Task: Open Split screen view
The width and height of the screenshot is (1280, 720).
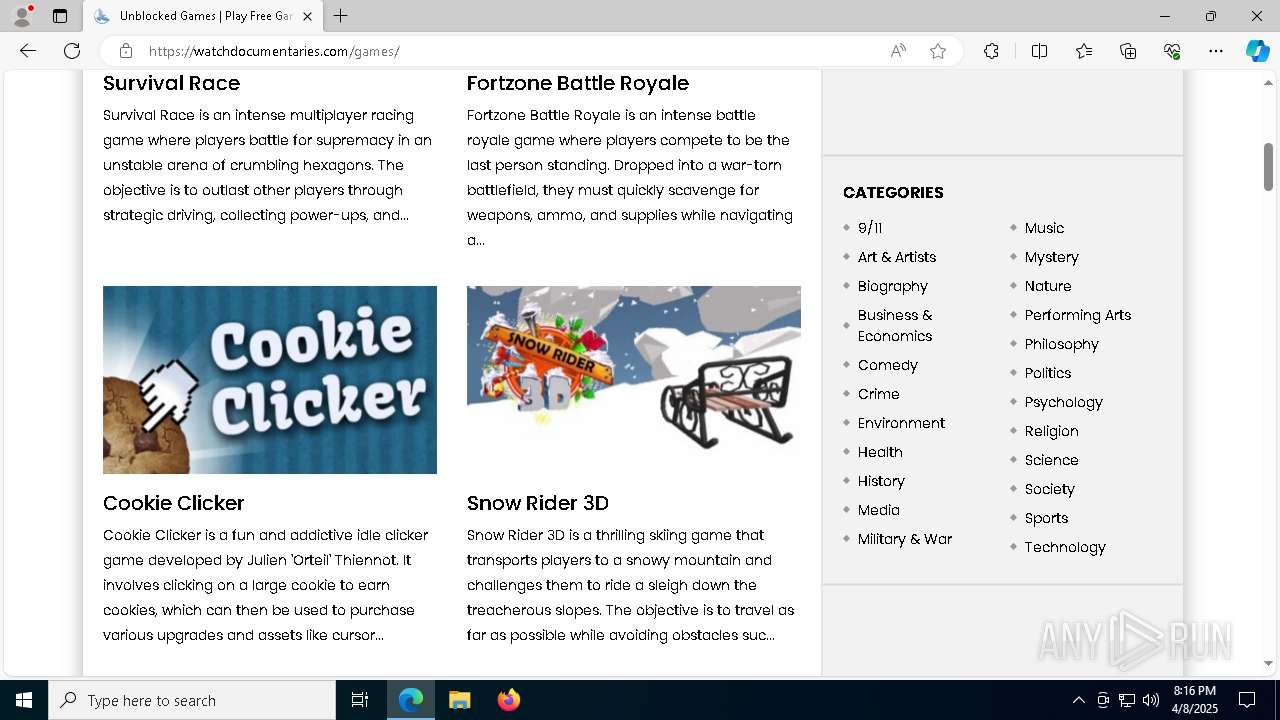Action: (1039, 51)
